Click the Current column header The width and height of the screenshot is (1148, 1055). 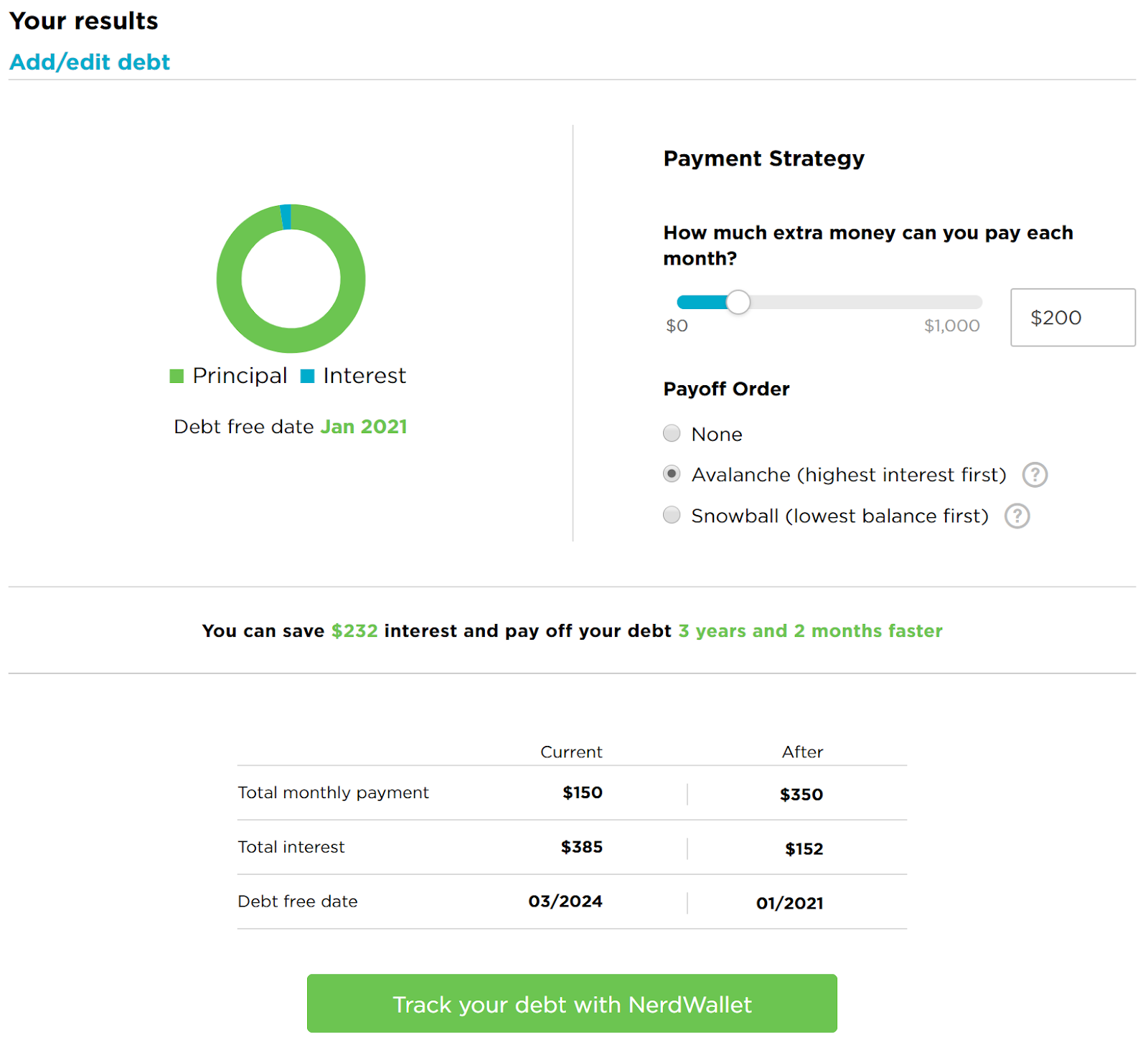[571, 752]
